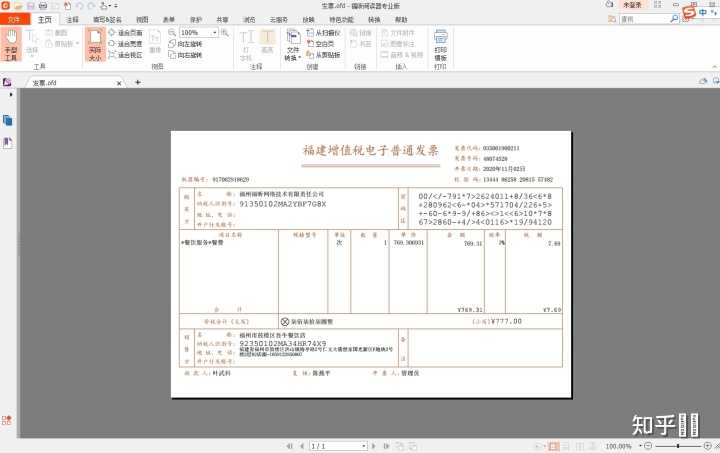Create a blank page (空白页)
The height and width of the screenshot is (453, 720).
pos(320,44)
